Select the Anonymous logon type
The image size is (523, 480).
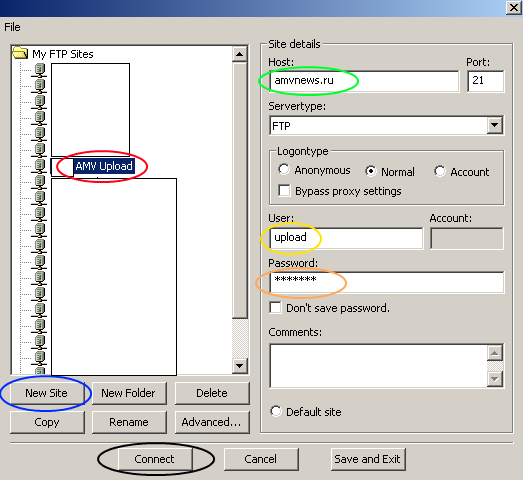(284, 169)
